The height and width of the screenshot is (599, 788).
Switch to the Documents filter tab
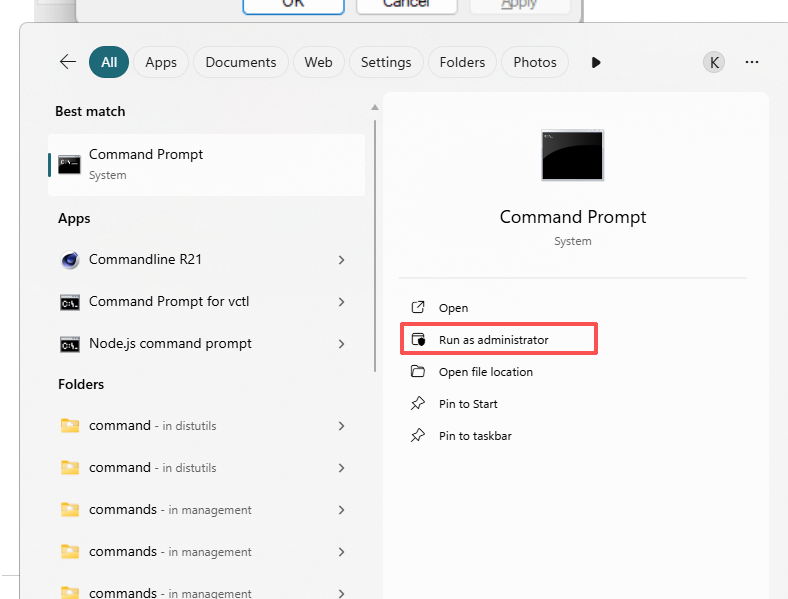[x=241, y=62]
